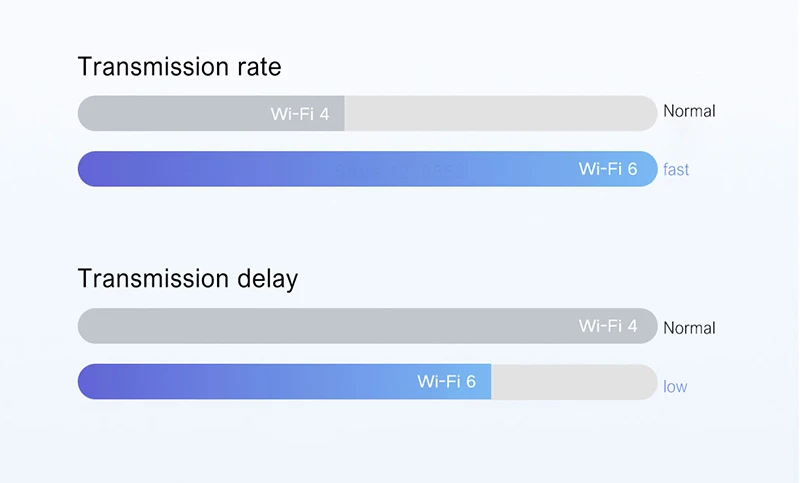Click the unfilled part of the Wi-Fi 6 delay bar
This screenshot has height=483, width=800.
(x=572, y=381)
